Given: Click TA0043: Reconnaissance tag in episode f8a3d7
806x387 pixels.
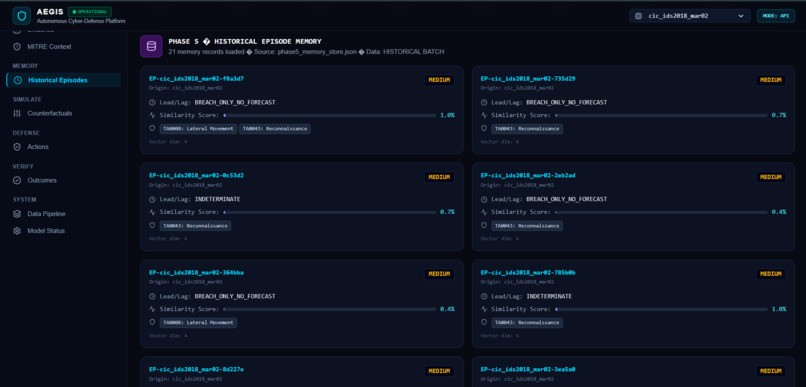Looking at the screenshot, I should pos(274,129).
